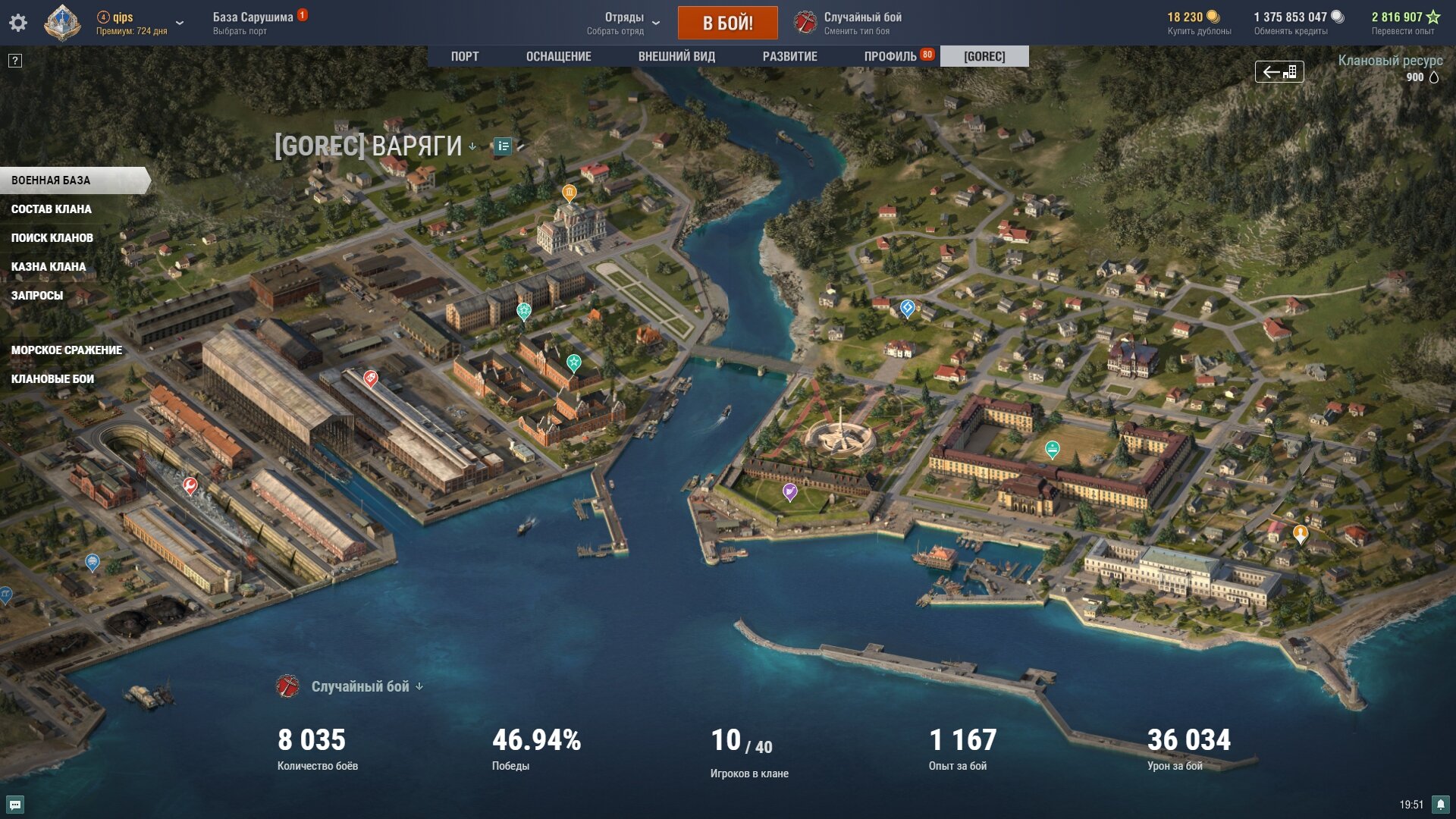Switch to the ОСНАЩЕНИЕ tab
1456x819 pixels.
(x=559, y=57)
